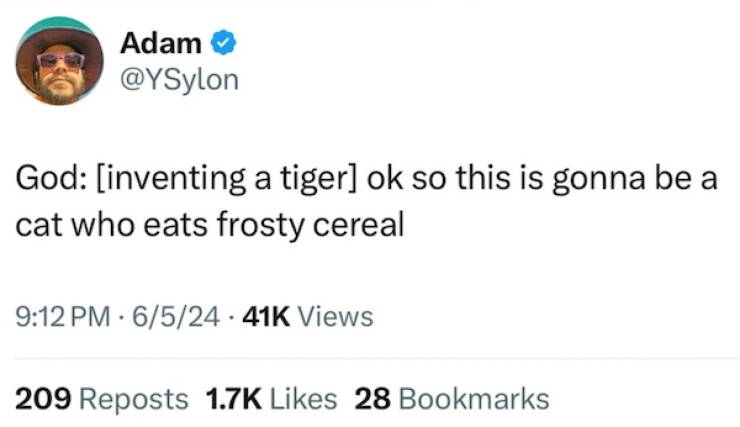
Task: Click the Views label
Action: click(336, 318)
